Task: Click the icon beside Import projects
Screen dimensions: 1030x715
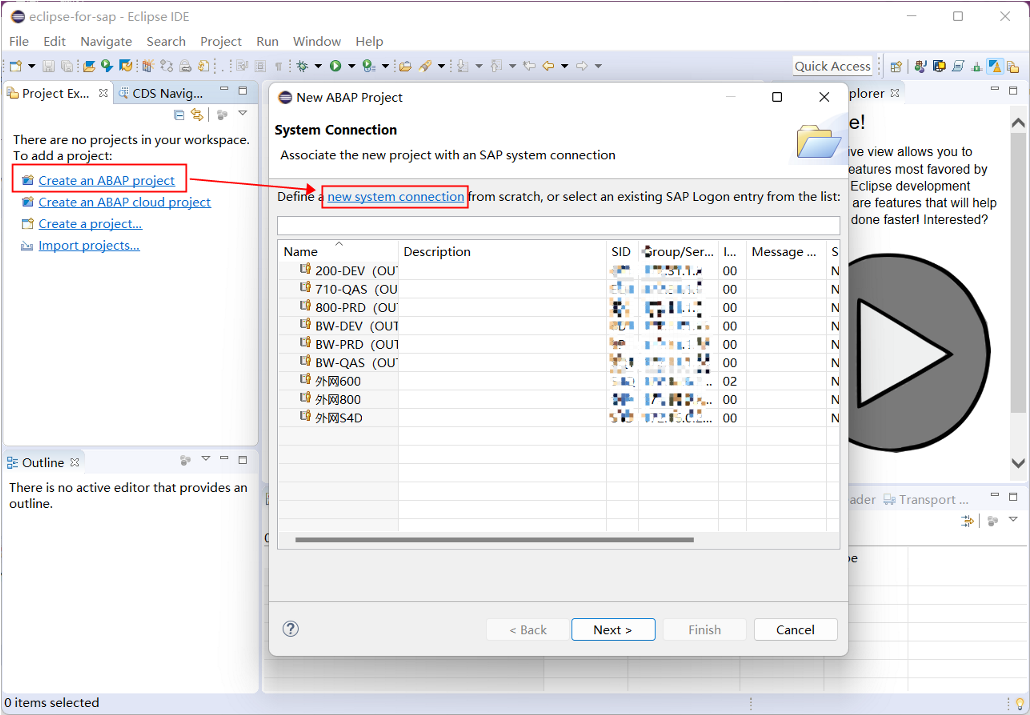Action: [27, 246]
